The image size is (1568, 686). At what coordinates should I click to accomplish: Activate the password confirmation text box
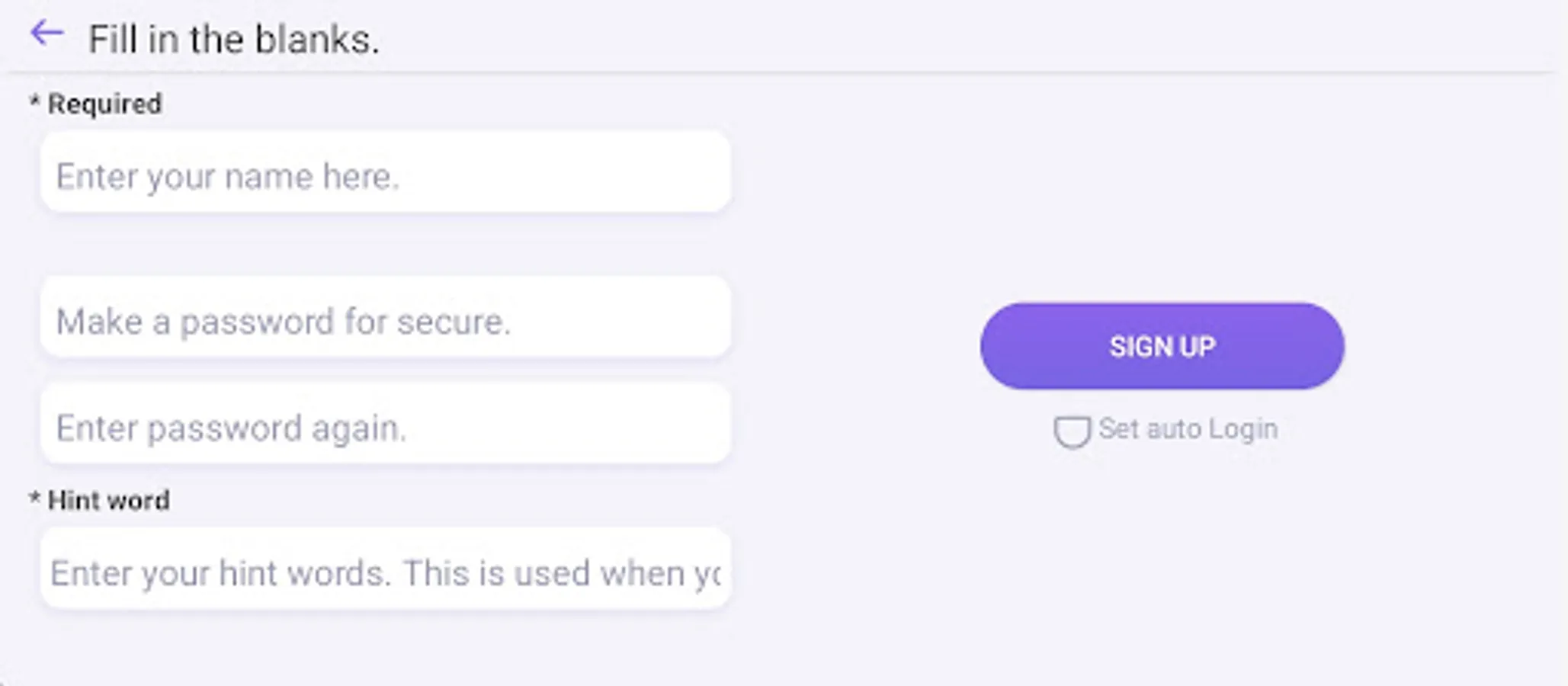386,426
